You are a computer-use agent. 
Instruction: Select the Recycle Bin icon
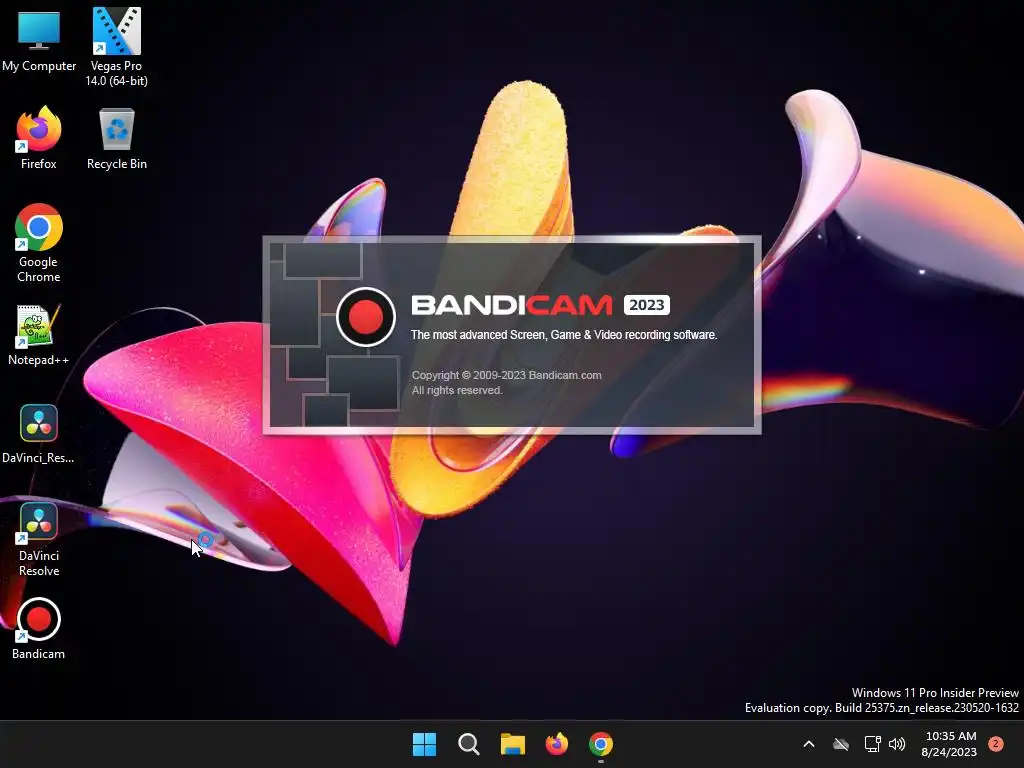tap(117, 138)
